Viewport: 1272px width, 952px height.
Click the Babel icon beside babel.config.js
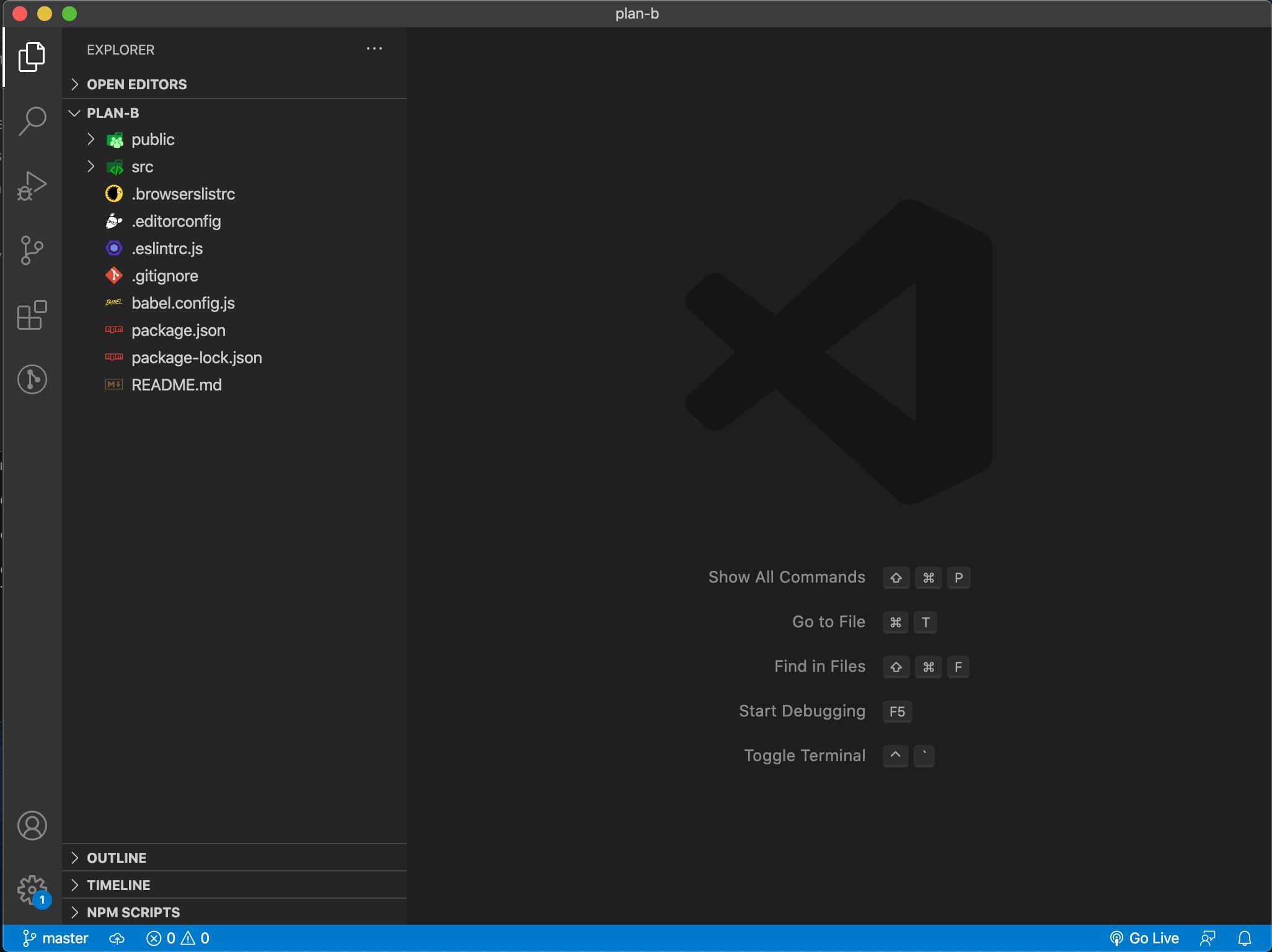(x=114, y=303)
